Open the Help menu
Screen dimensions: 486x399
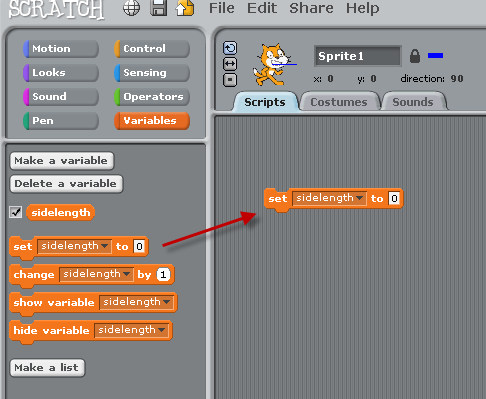pos(363,8)
